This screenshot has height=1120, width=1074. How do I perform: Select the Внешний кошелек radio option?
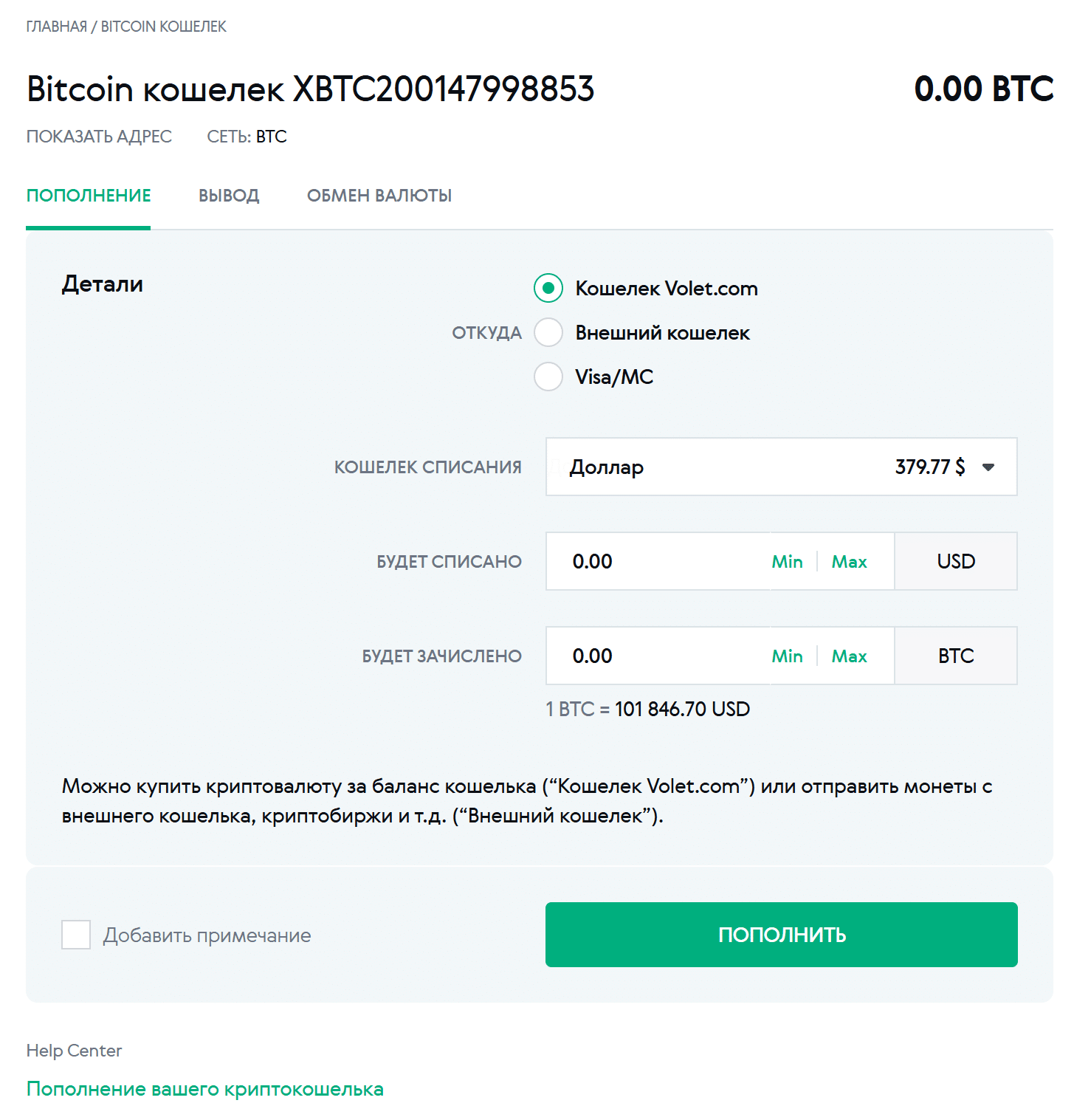(x=548, y=332)
